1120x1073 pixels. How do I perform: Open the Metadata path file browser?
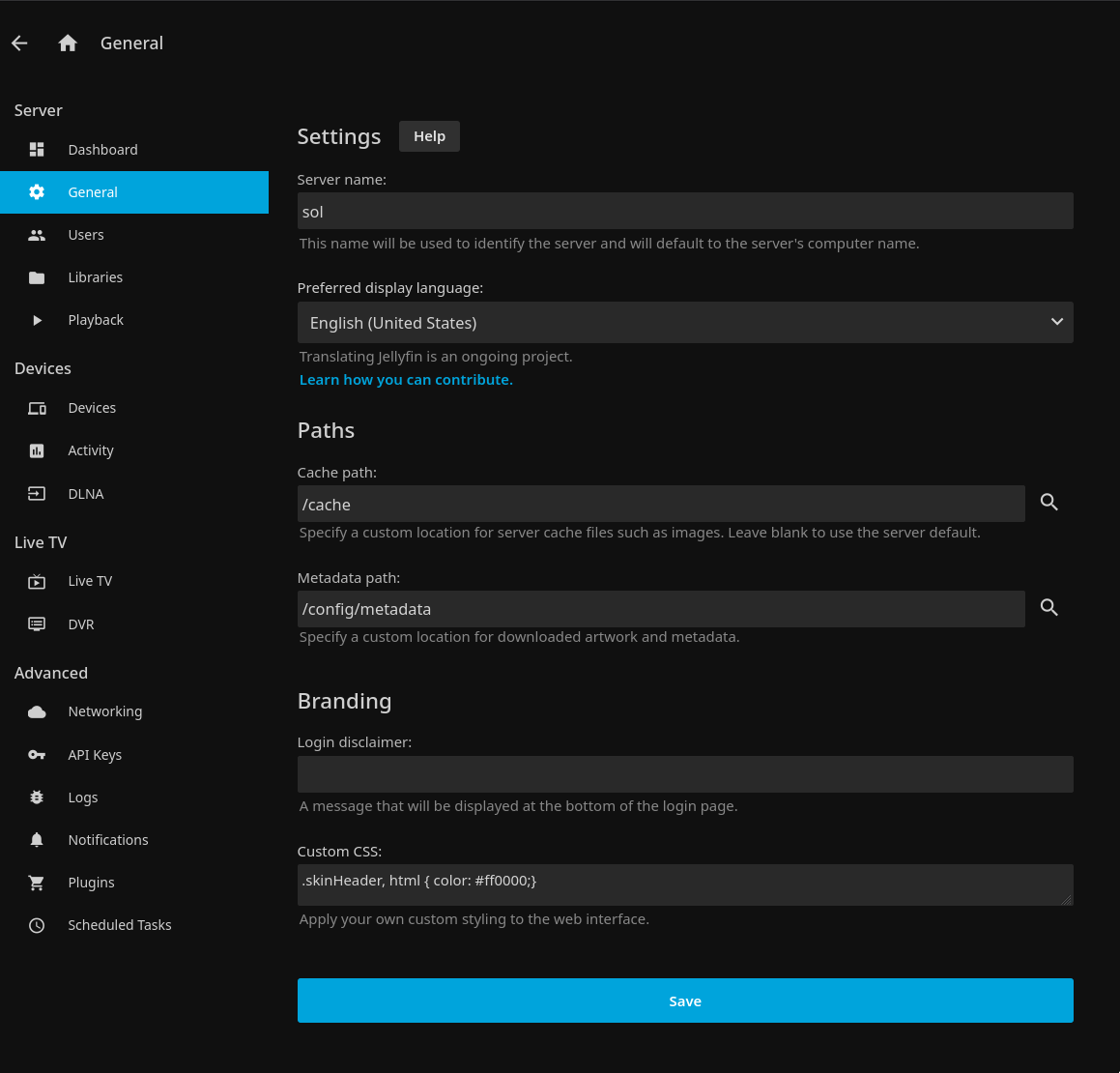tap(1049, 607)
